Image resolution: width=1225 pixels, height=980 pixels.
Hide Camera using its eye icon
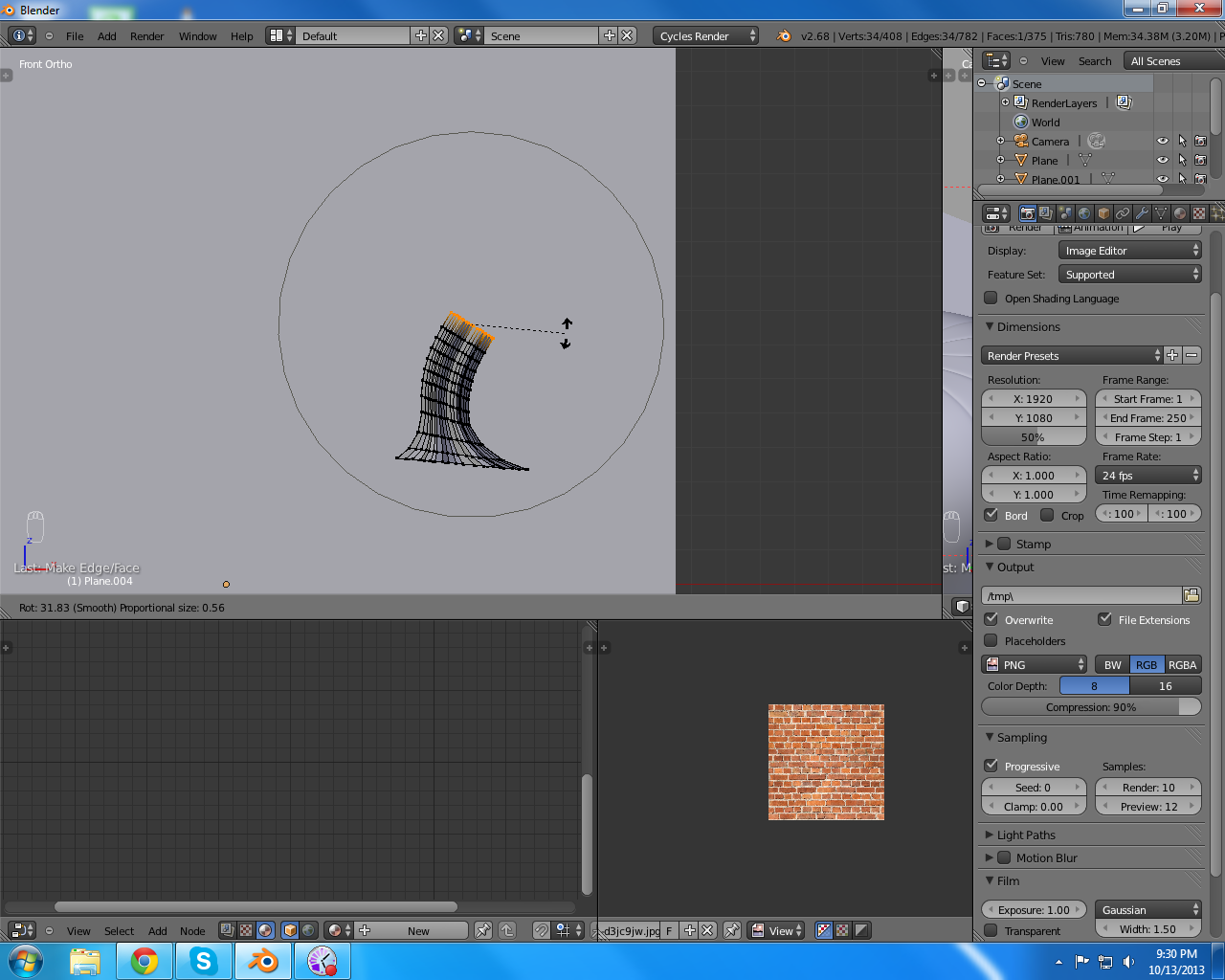pyautogui.click(x=1163, y=141)
